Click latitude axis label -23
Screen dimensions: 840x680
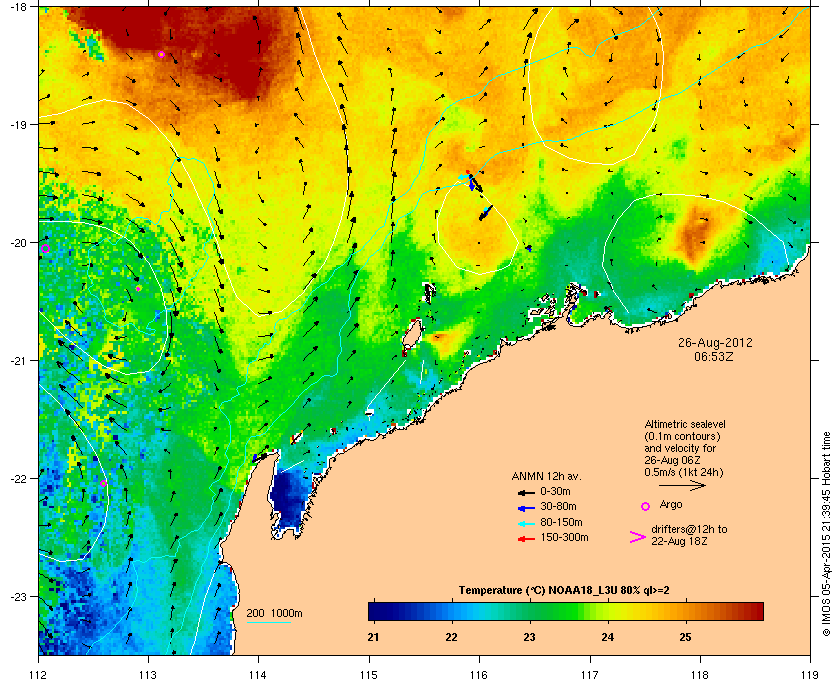[18, 596]
